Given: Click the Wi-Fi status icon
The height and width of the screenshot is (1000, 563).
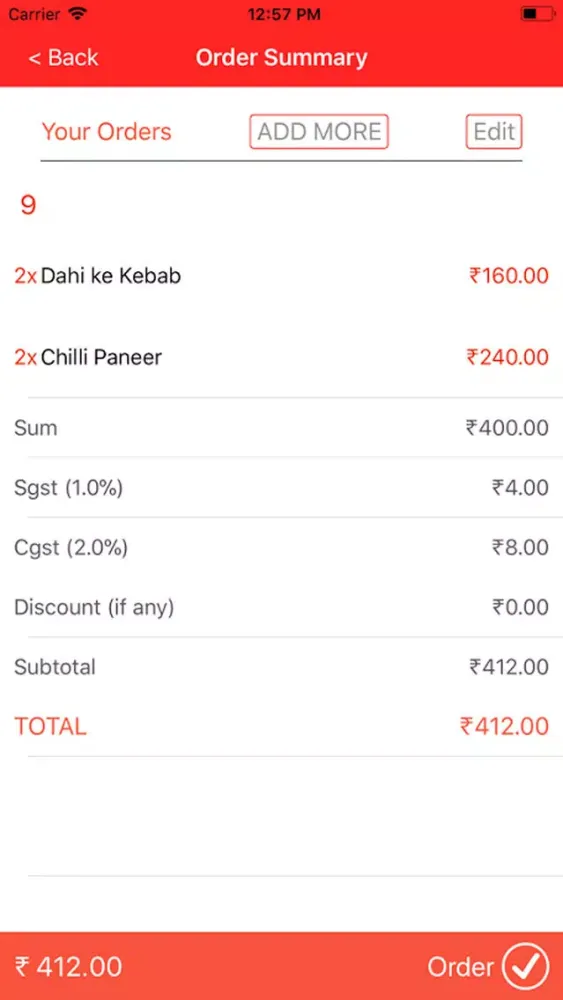Looking at the screenshot, I should pos(78,14).
